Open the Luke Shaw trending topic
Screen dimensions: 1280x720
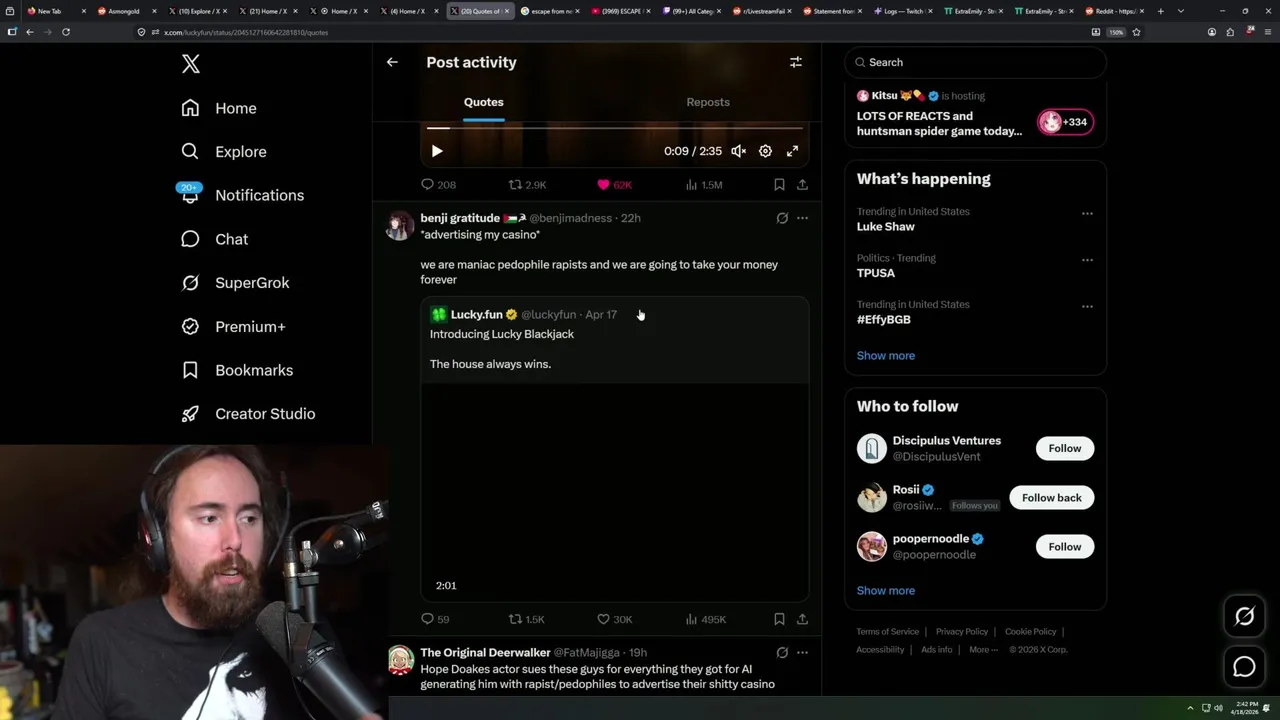coord(886,227)
